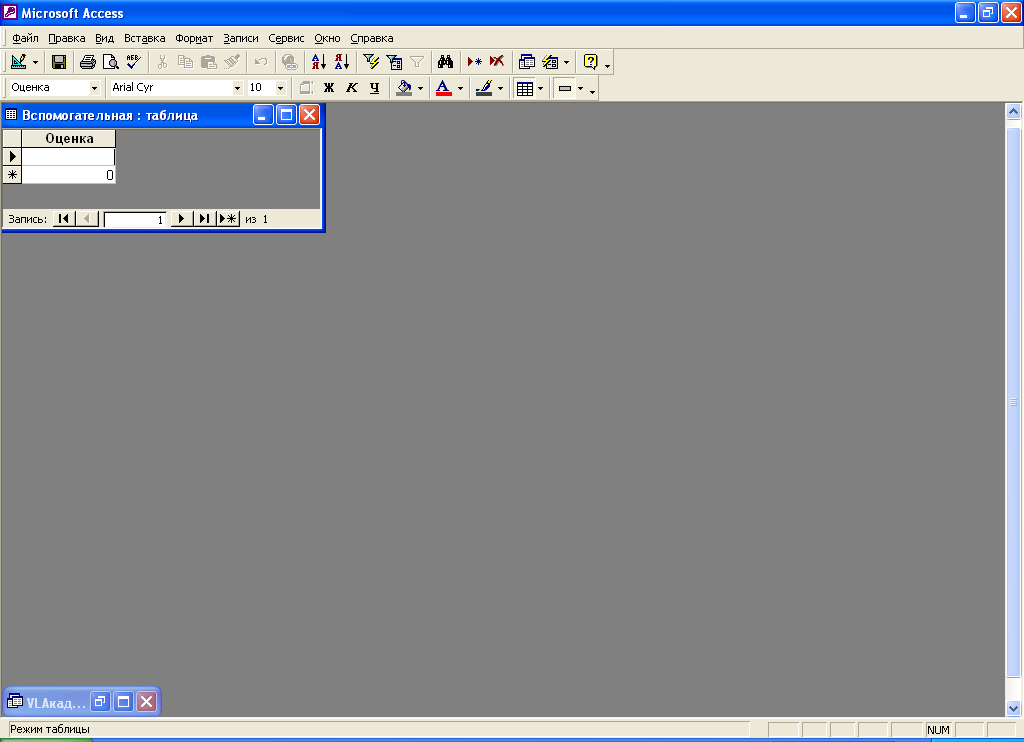Click the main window vertical scrollbar down arrow

coord(1013,707)
